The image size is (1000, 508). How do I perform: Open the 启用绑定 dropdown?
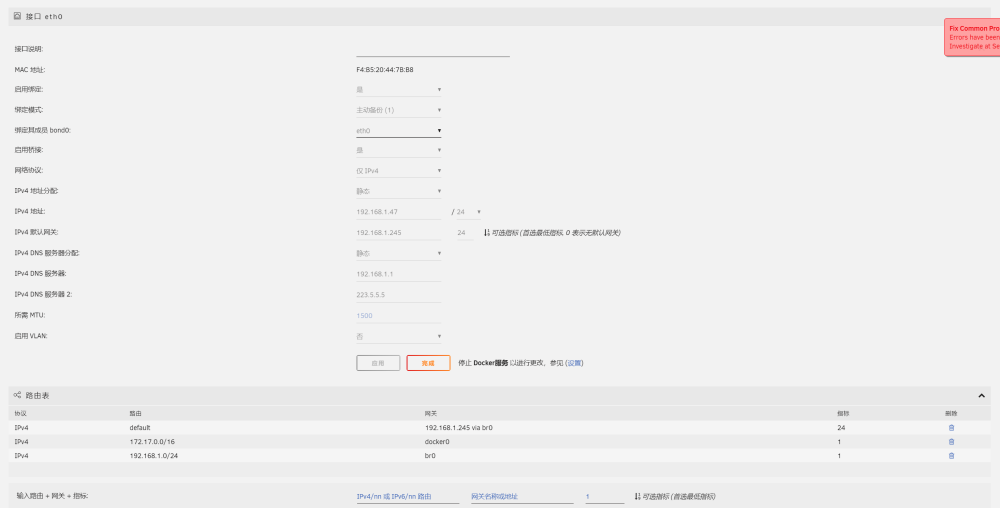click(399, 90)
